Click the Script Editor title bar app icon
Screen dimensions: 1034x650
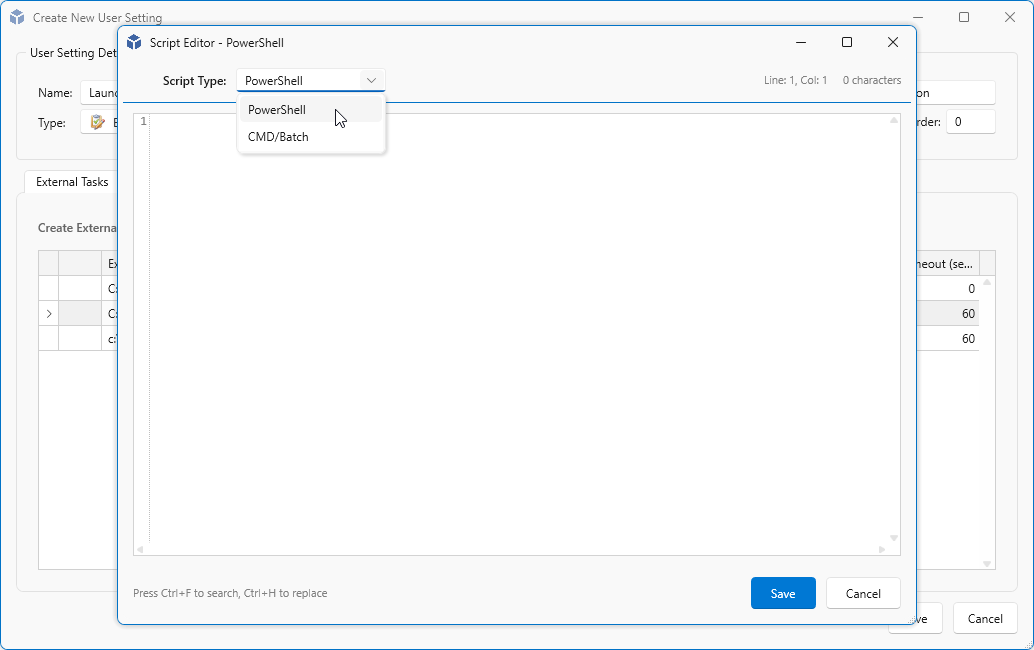(134, 43)
